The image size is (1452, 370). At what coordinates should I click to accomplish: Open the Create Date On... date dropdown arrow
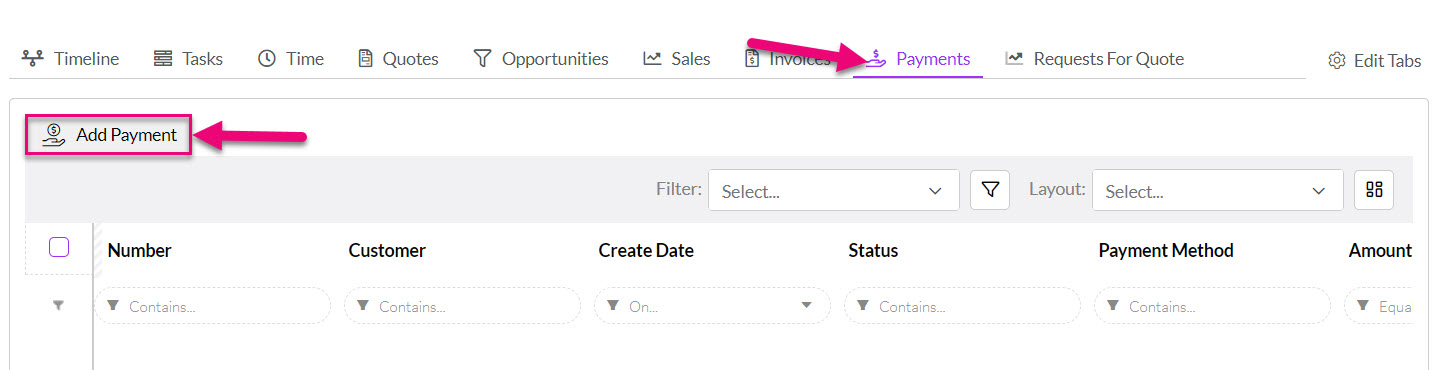pyautogui.click(x=806, y=306)
